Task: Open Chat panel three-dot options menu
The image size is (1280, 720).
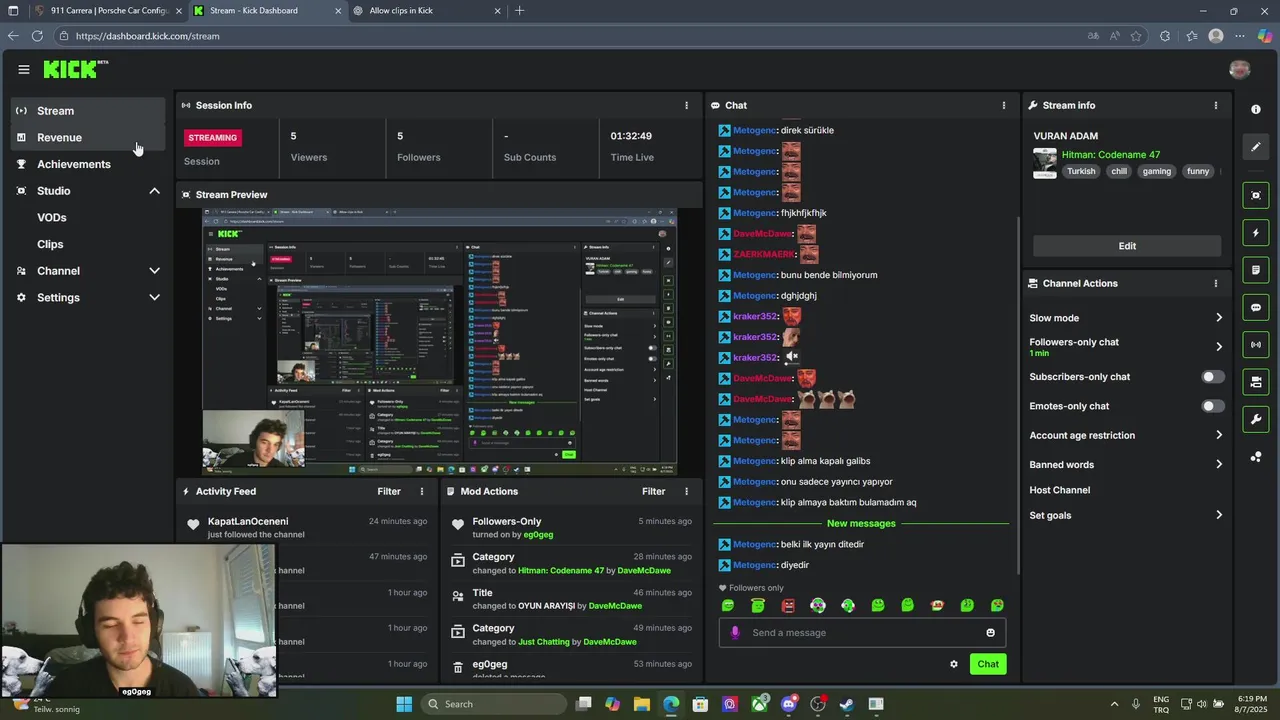Action: (1004, 105)
